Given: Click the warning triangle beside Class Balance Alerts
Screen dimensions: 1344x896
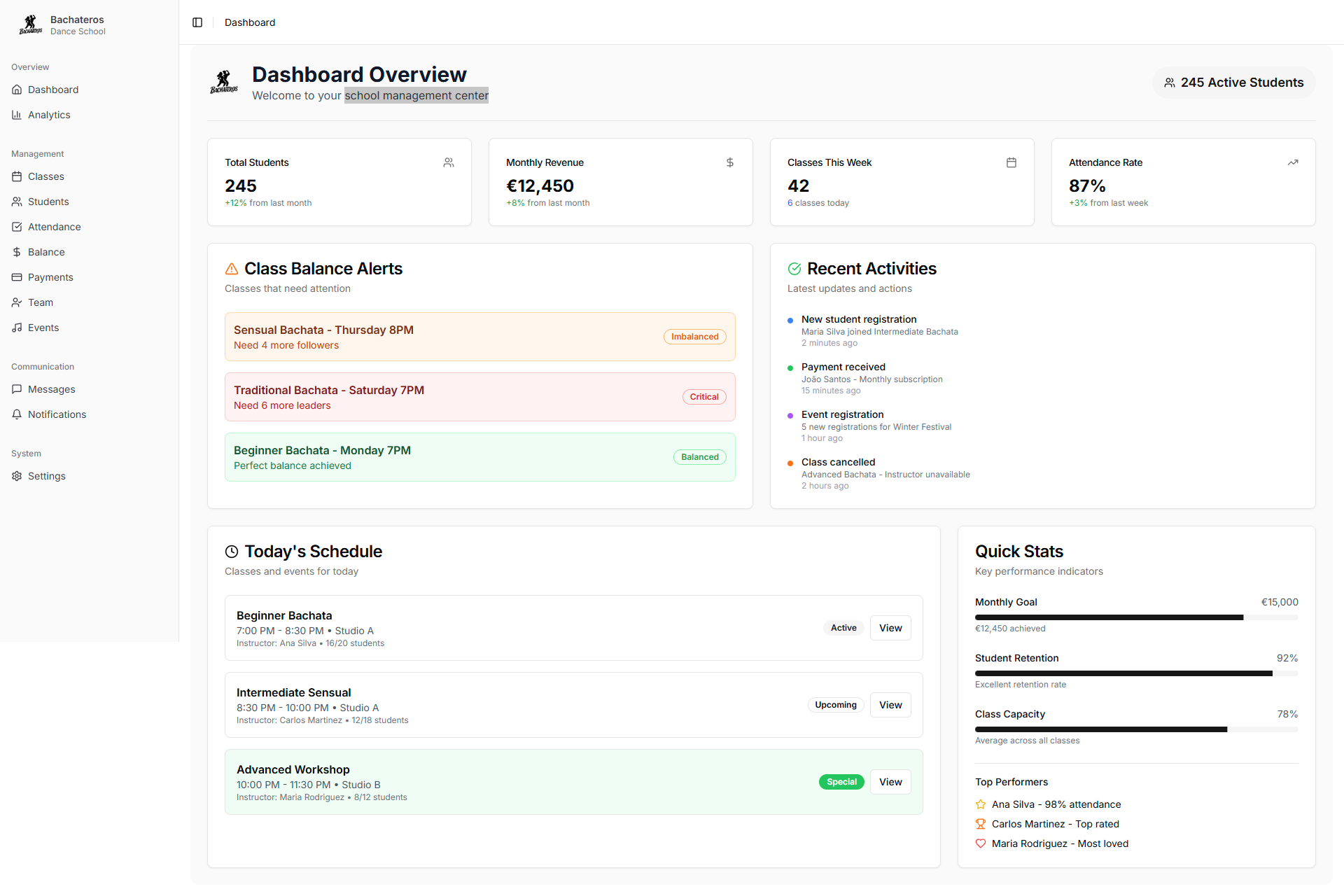Looking at the screenshot, I should [231, 269].
